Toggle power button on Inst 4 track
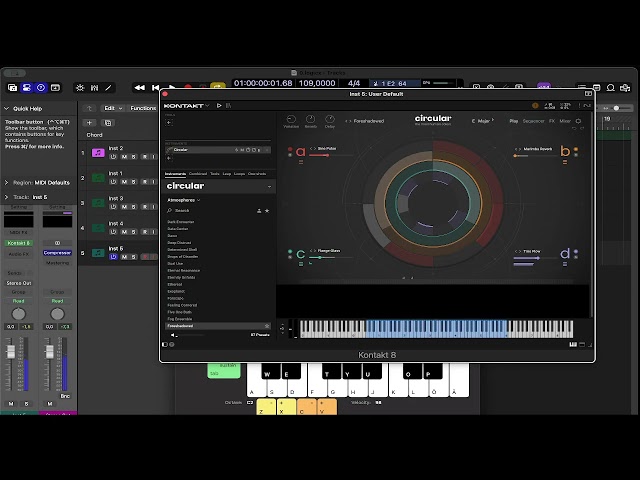The image size is (640, 480). tap(113, 232)
